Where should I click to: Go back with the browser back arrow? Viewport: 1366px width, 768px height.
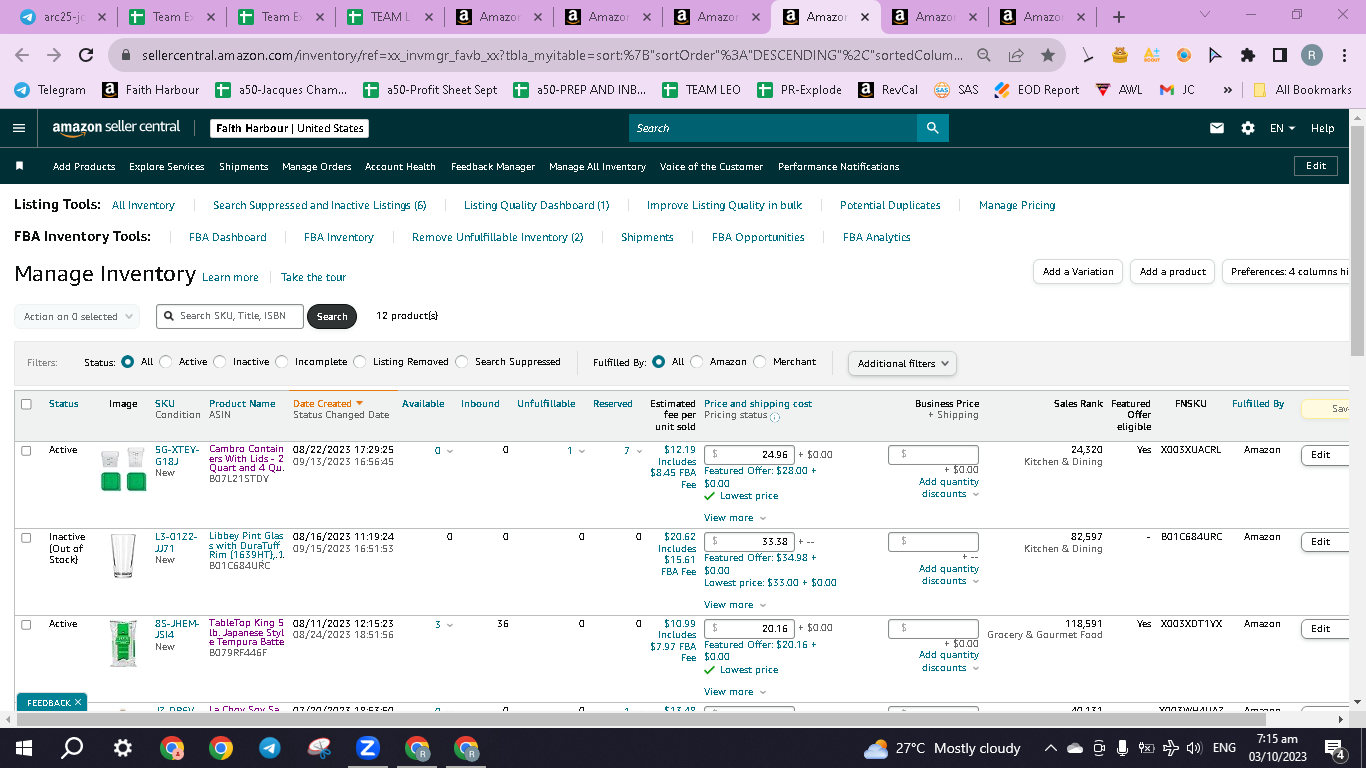[x=24, y=56]
